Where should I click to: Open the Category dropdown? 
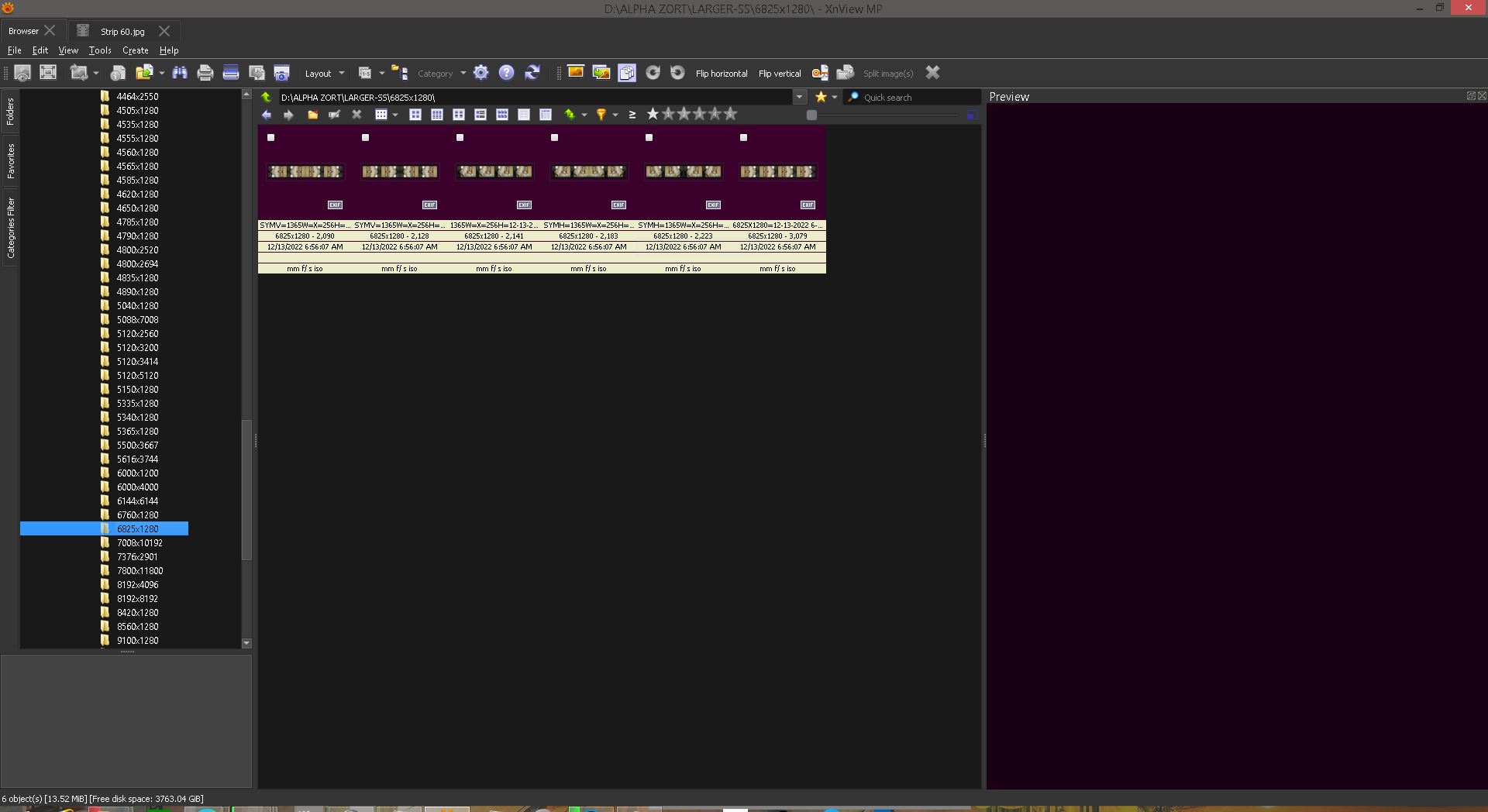(x=442, y=74)
